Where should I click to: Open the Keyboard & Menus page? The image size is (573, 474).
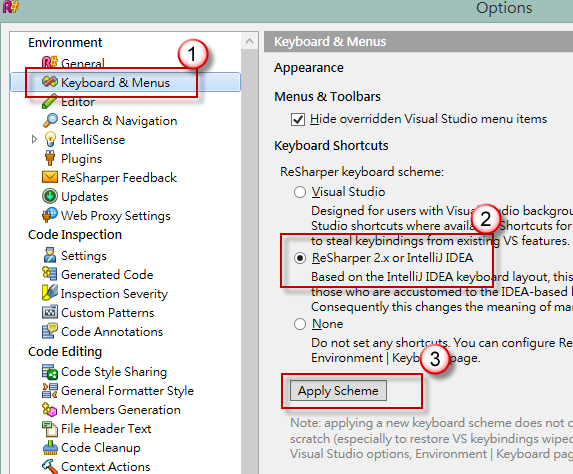pos(115,83)
